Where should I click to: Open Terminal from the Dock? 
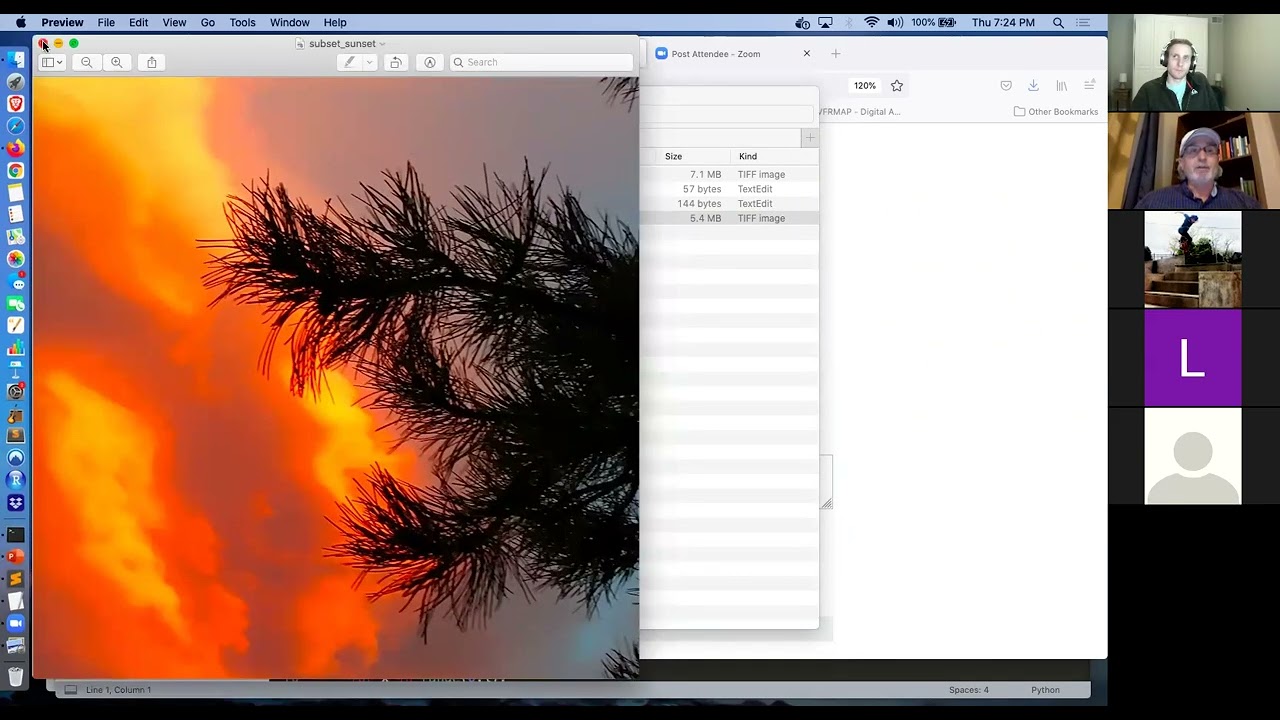[x=16, y=535]
